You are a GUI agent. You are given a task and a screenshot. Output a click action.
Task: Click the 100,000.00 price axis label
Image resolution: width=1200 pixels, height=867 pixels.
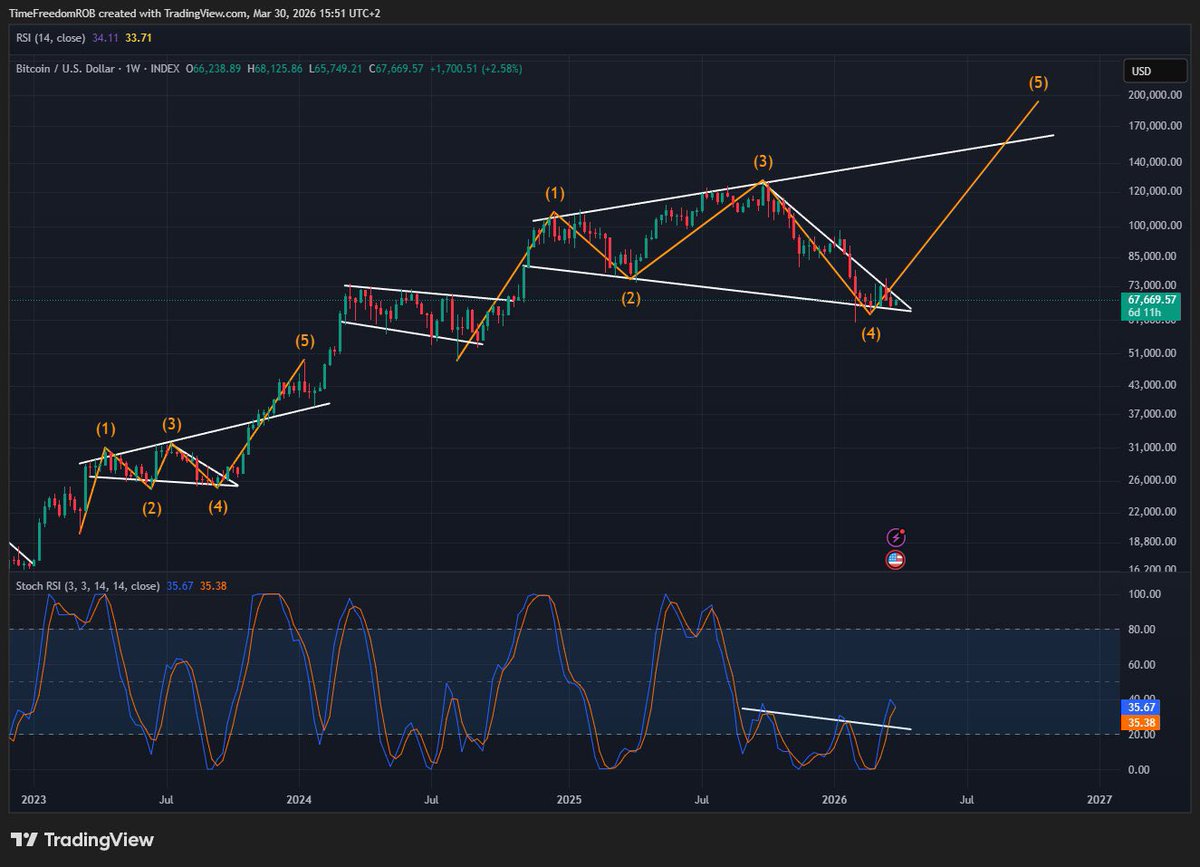(x=1153, y=226)
